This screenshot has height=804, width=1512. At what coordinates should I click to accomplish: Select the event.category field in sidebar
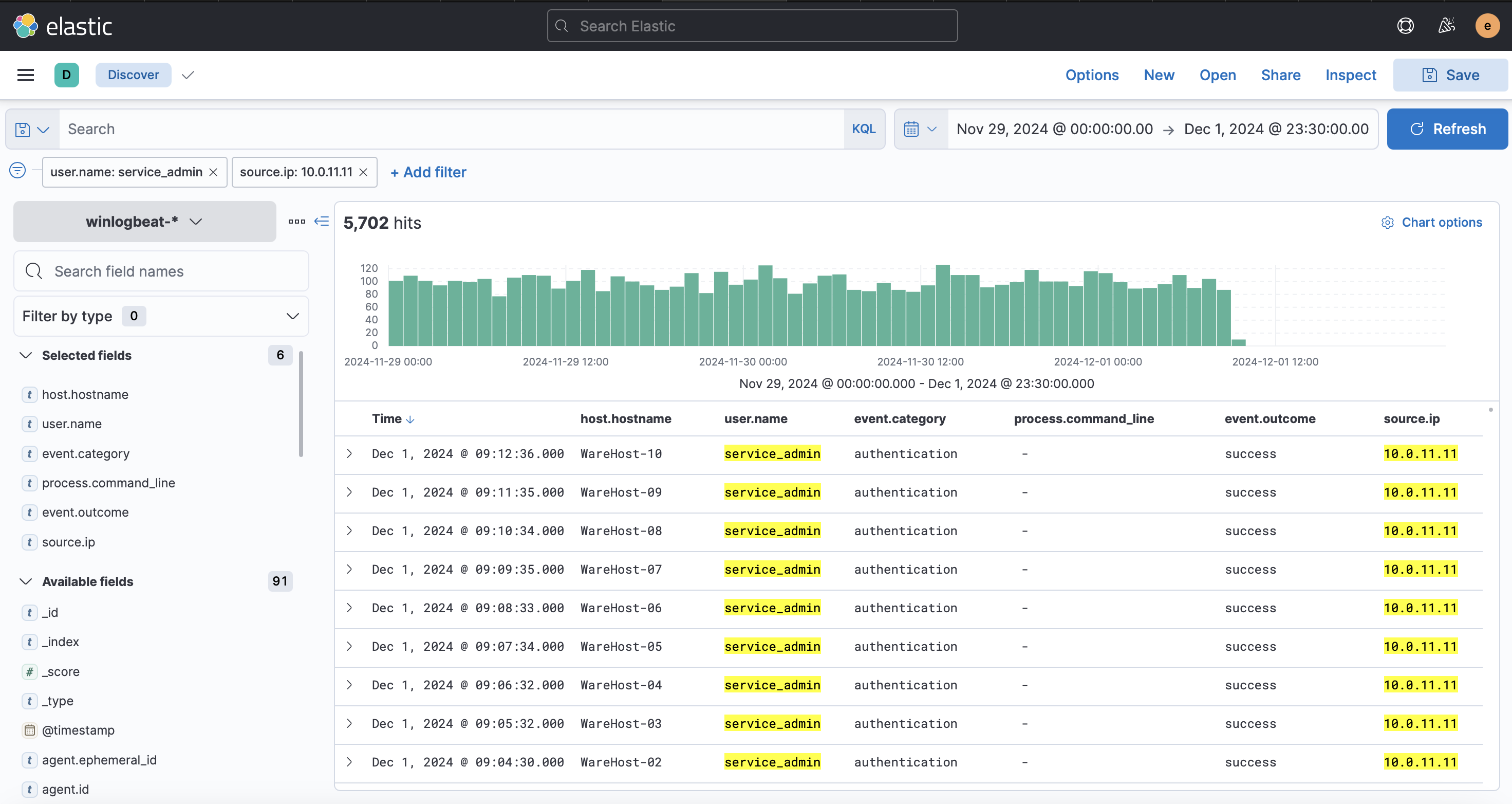click(x=86, y=453)
